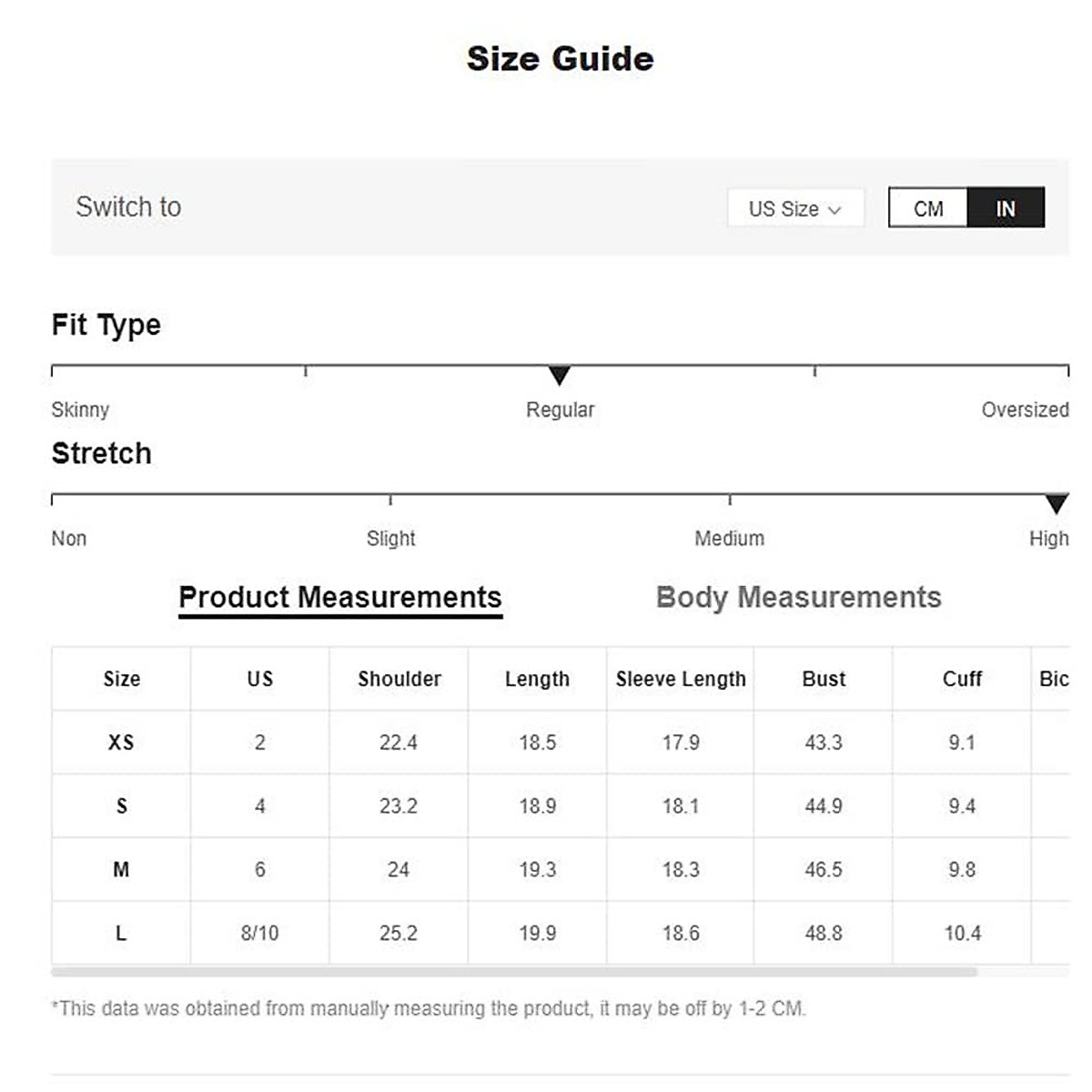Click the US column header

pos(260,679)
